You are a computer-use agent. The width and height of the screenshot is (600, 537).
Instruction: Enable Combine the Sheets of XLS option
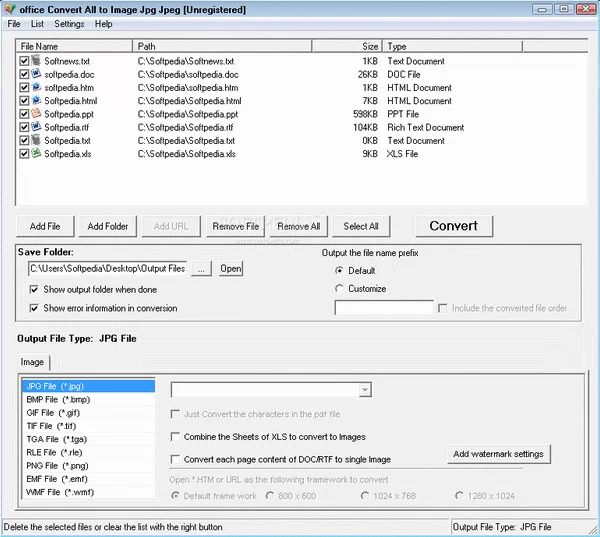175,437
